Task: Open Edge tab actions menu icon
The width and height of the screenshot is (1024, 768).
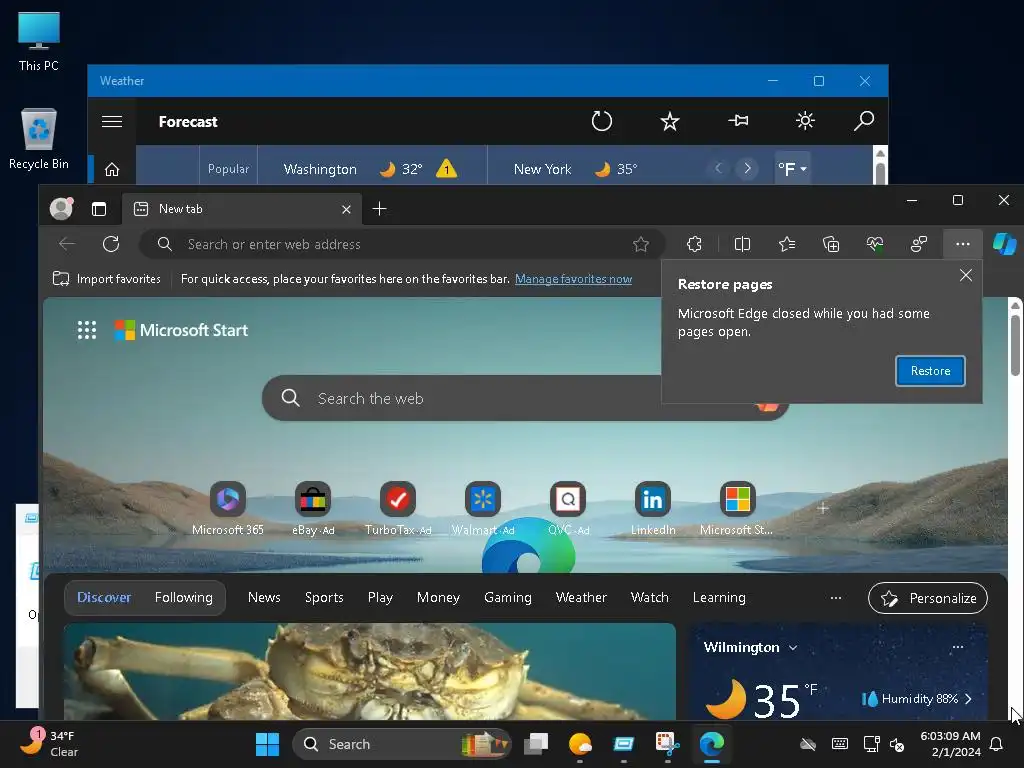Action: coord(99,209)
